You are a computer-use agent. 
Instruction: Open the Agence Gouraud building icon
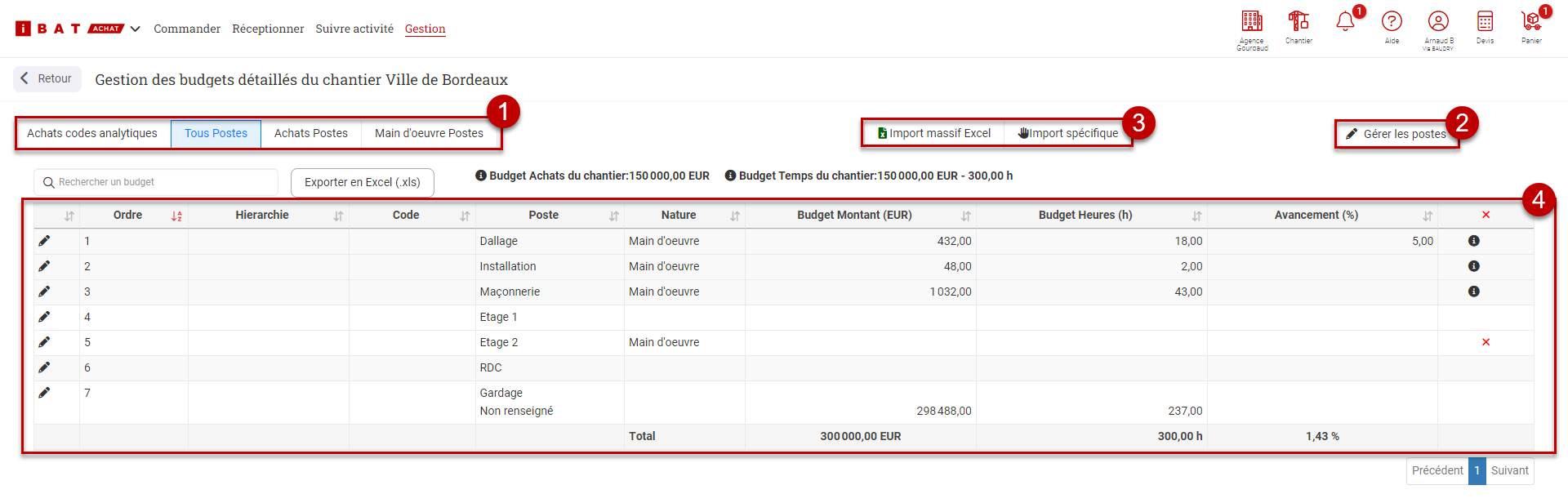coord(1251,23)
